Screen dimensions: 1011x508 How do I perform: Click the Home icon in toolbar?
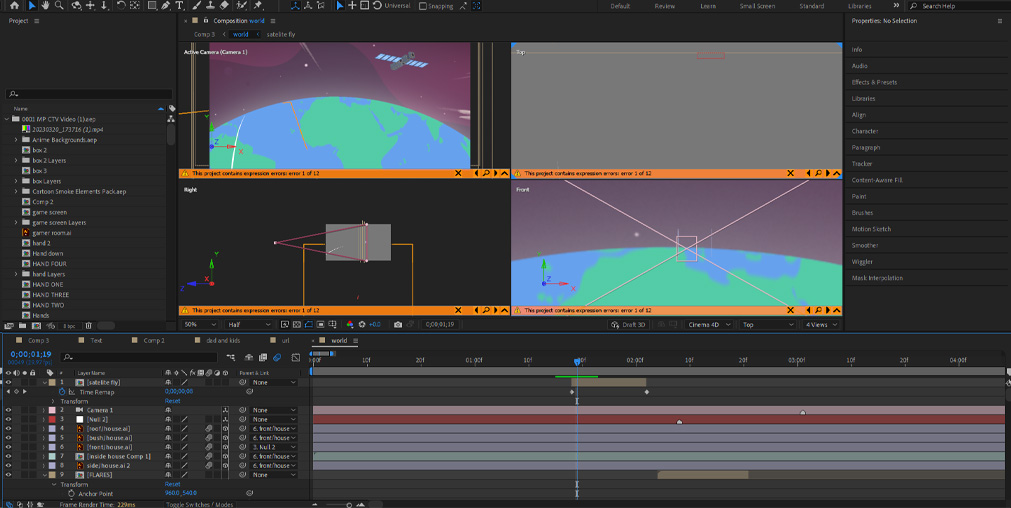[x=14, y=6]
